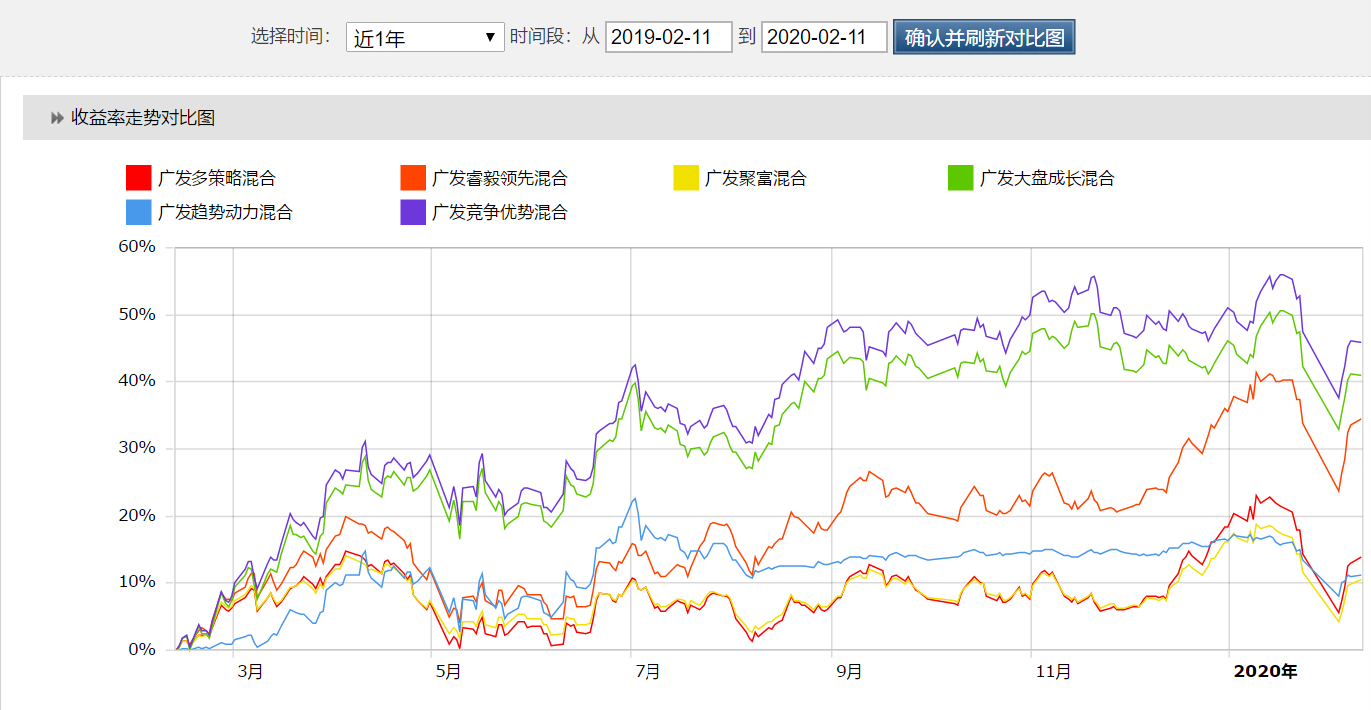Click the 20% y-axis label
Screen dimensions: 1371x710
coord(138,516)
